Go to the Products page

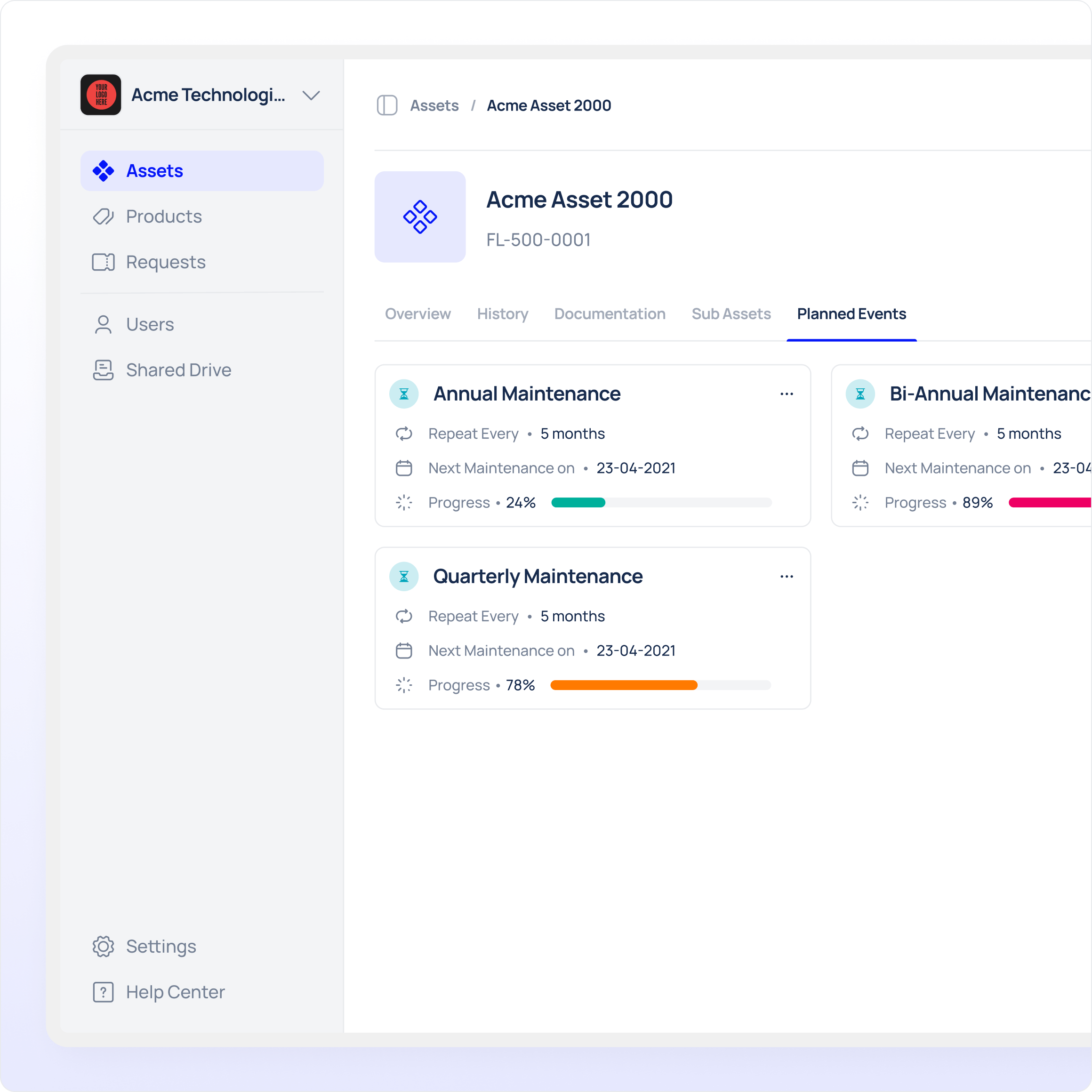[x=163, y=217]
